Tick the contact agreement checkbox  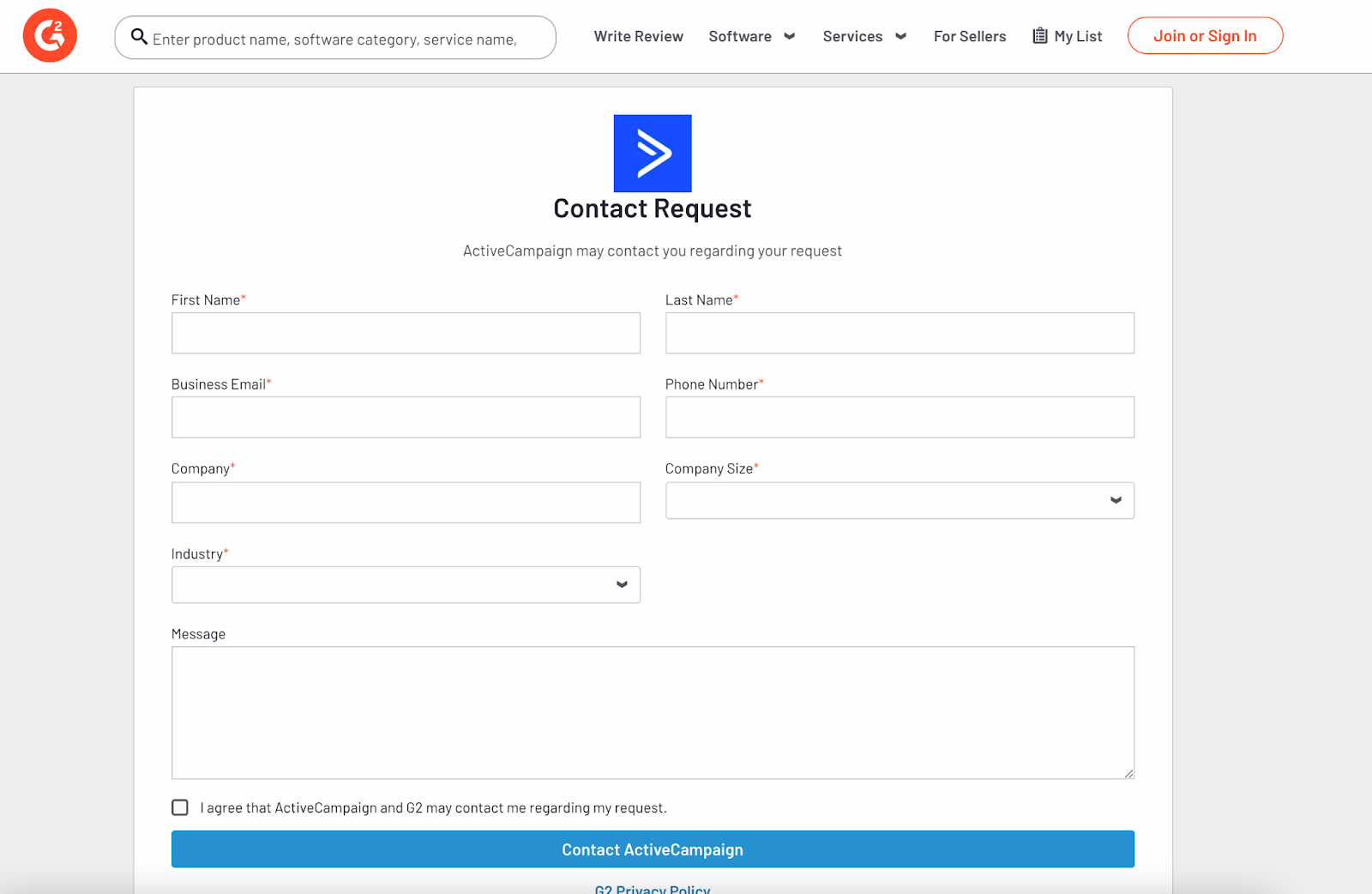180,807
